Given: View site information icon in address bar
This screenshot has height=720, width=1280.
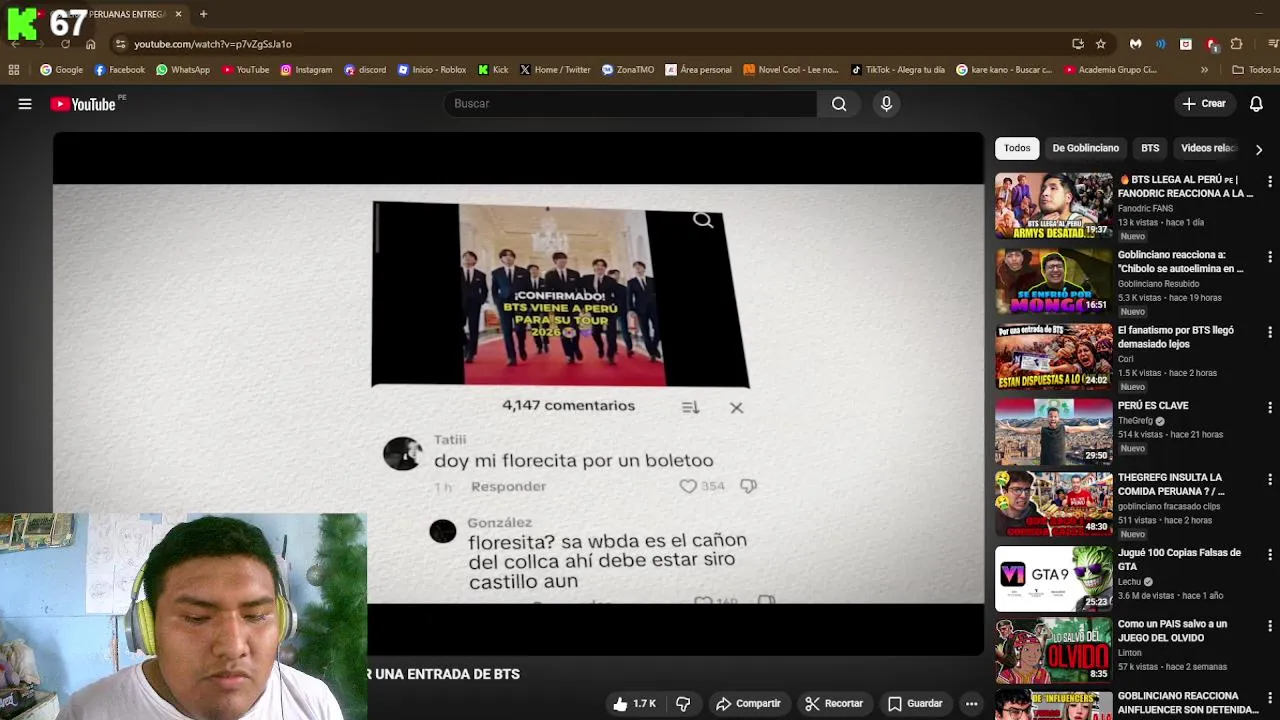Looking at the screenshot, I should coord(120,44).
